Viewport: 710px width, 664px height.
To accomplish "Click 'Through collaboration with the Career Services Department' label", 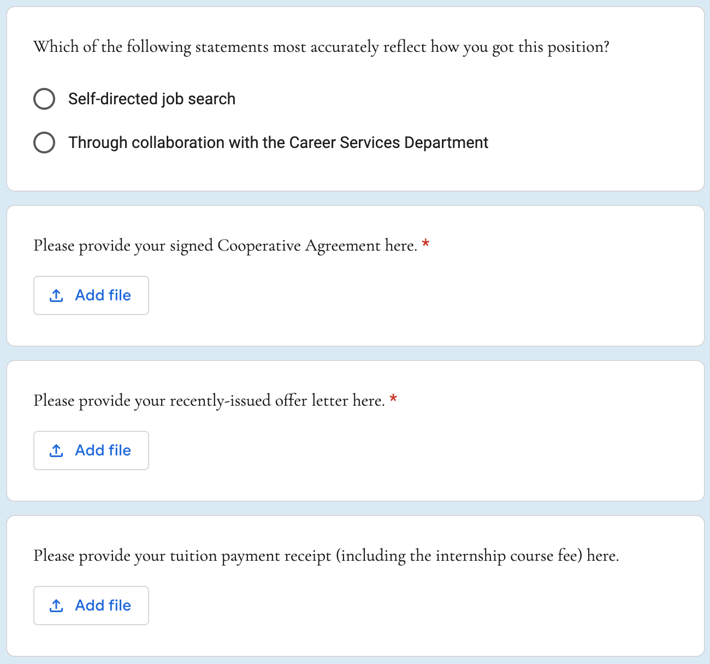I will tap(278, 143).
